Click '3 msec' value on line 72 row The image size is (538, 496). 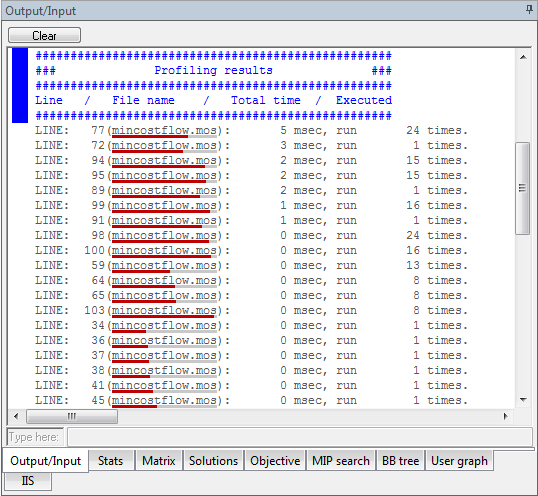pyautogui.click(x=303, y=146)
